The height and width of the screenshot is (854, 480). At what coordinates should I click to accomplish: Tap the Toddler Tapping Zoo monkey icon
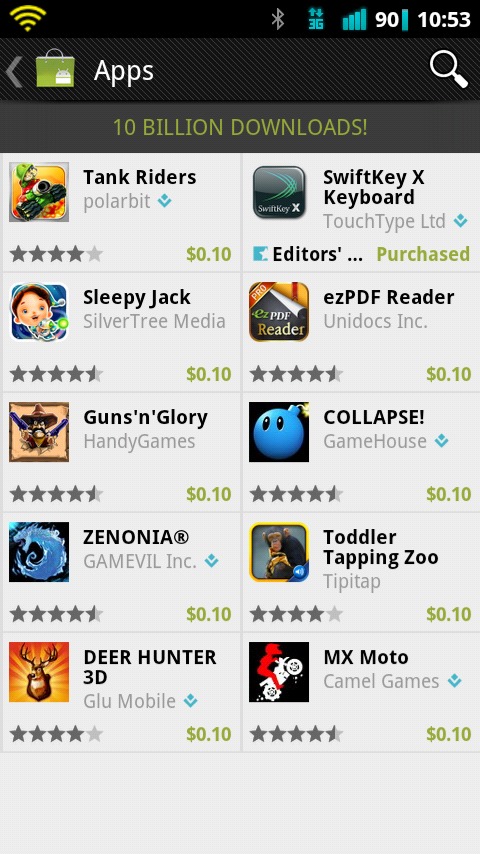[x=279, y=552]
